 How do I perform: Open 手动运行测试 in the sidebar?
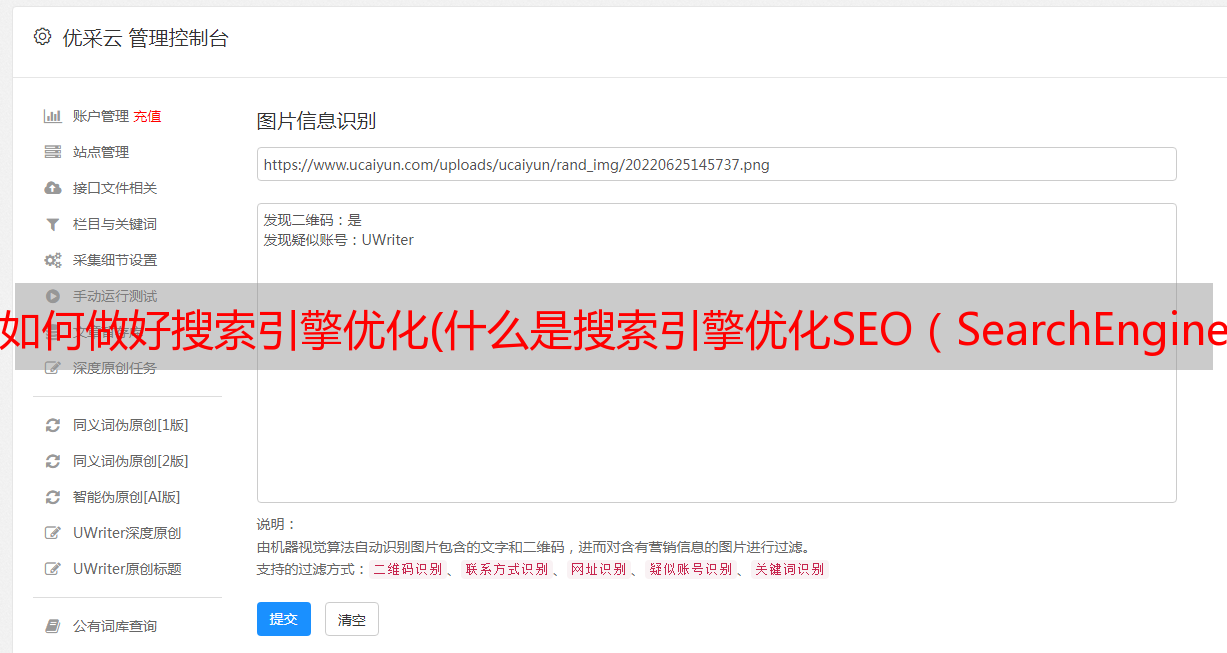[115, 296]
